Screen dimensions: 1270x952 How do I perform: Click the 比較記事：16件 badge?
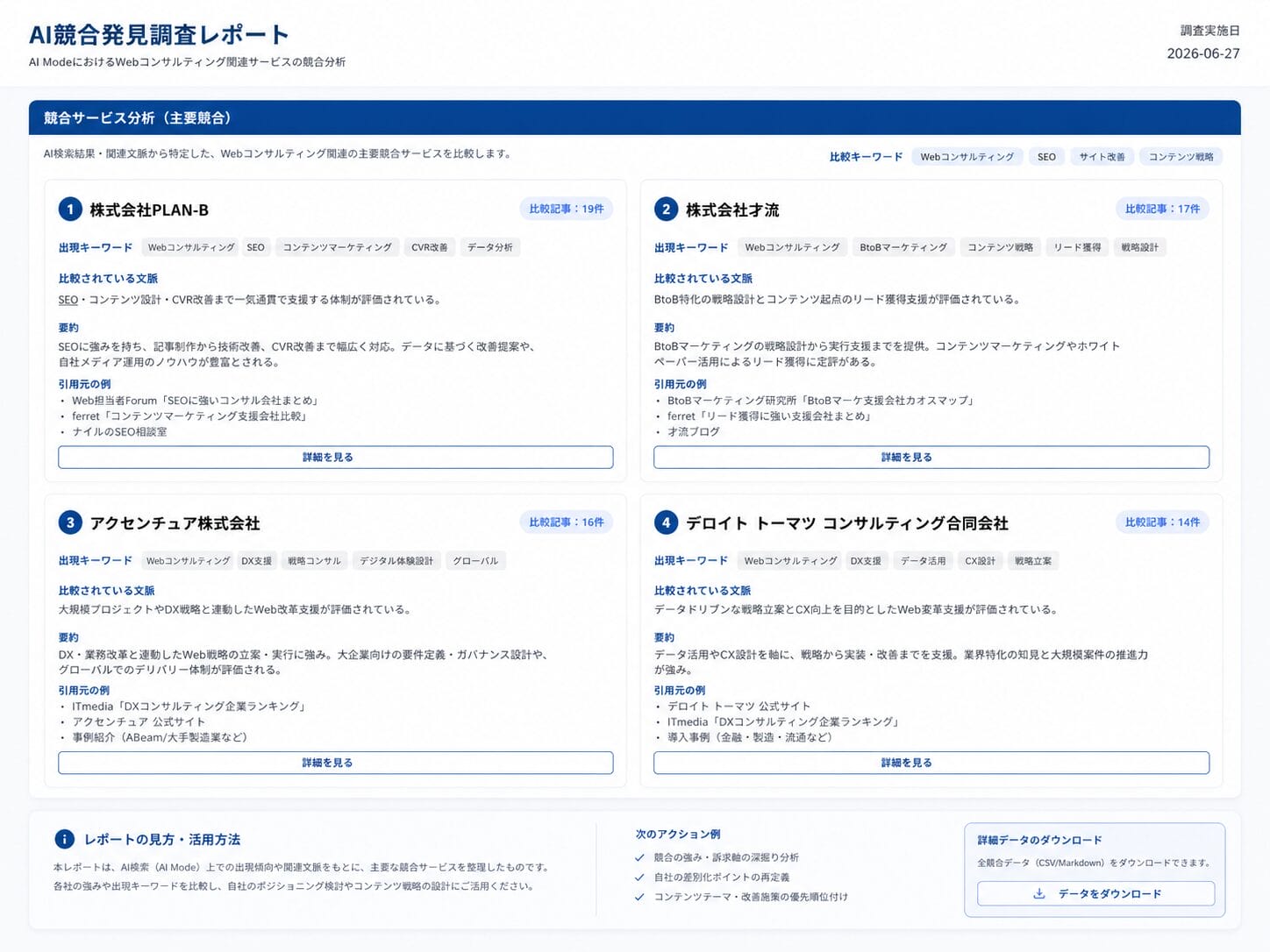[x=567, y=522]
